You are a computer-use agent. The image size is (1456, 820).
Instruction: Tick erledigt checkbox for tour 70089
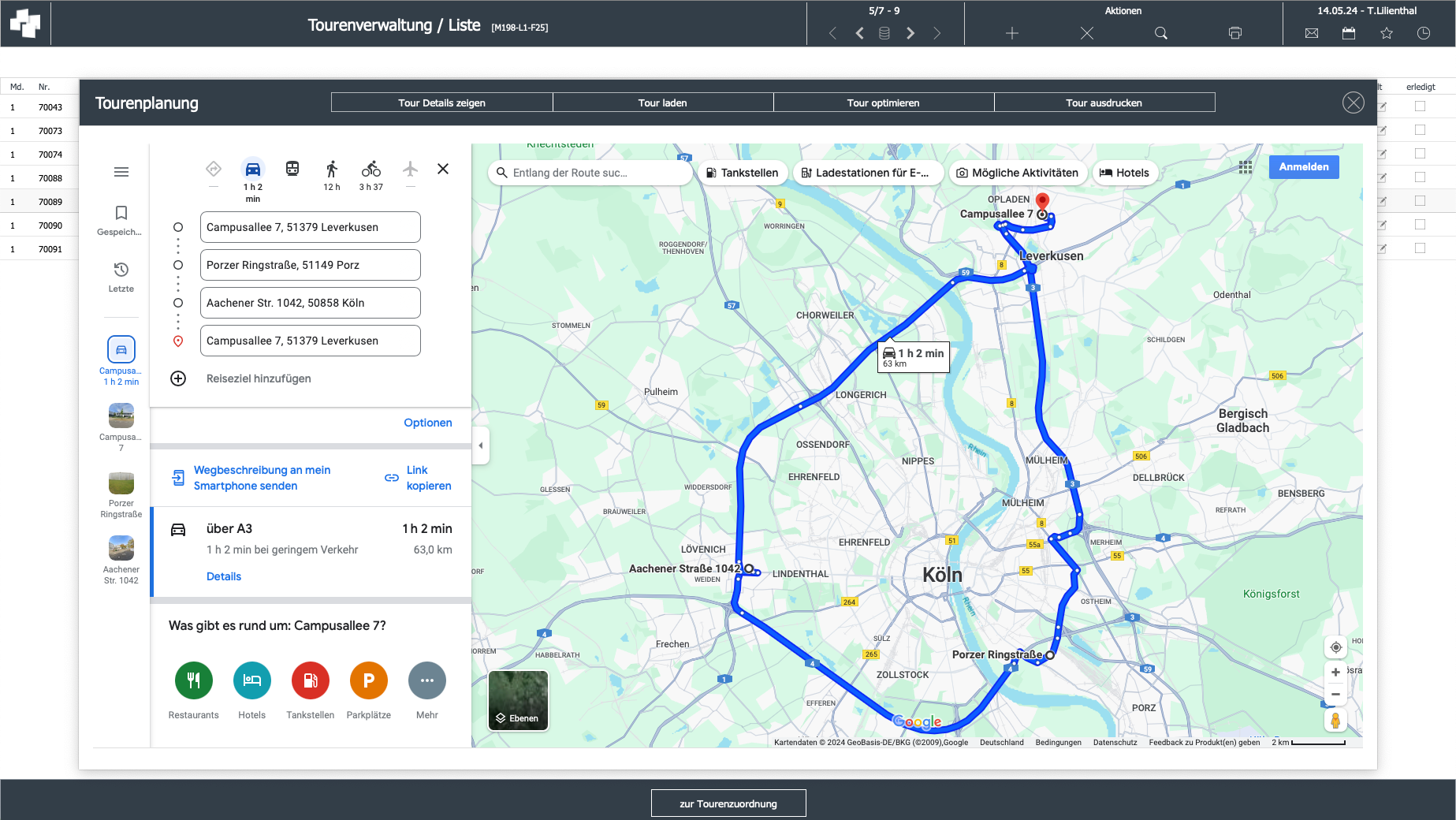pos(1420,201)
